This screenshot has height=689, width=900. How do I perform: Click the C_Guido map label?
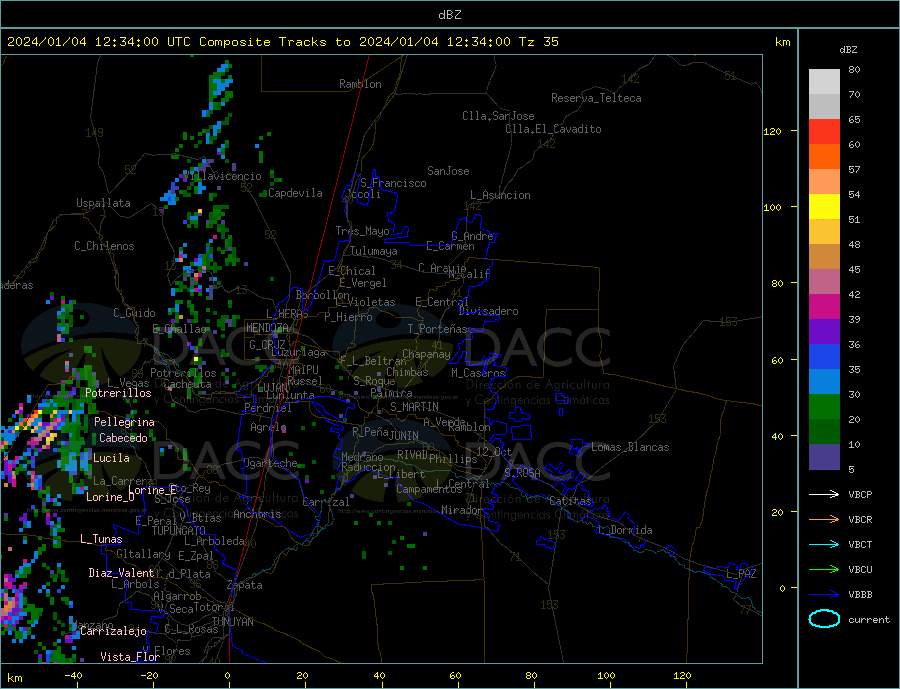tap(134, 313)
